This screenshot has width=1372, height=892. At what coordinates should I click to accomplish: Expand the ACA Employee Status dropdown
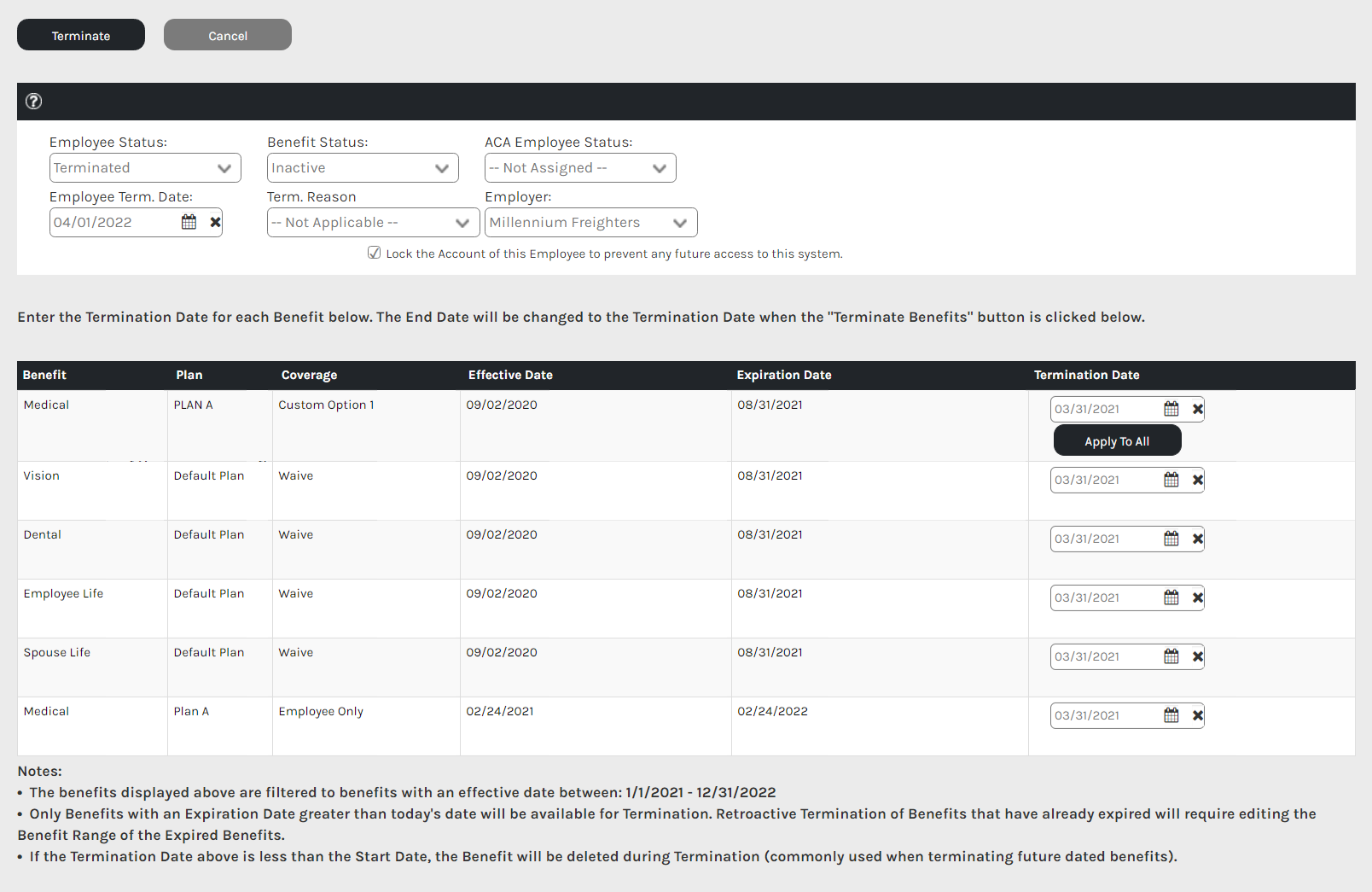tap(580, 168)
